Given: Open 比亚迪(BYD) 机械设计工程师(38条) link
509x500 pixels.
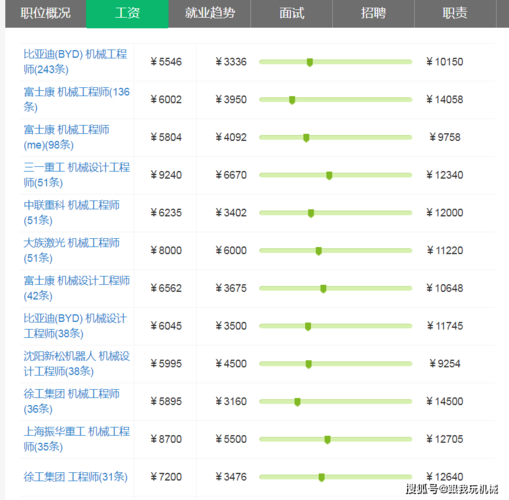Looking at the screenshot, I should (75, 326).
